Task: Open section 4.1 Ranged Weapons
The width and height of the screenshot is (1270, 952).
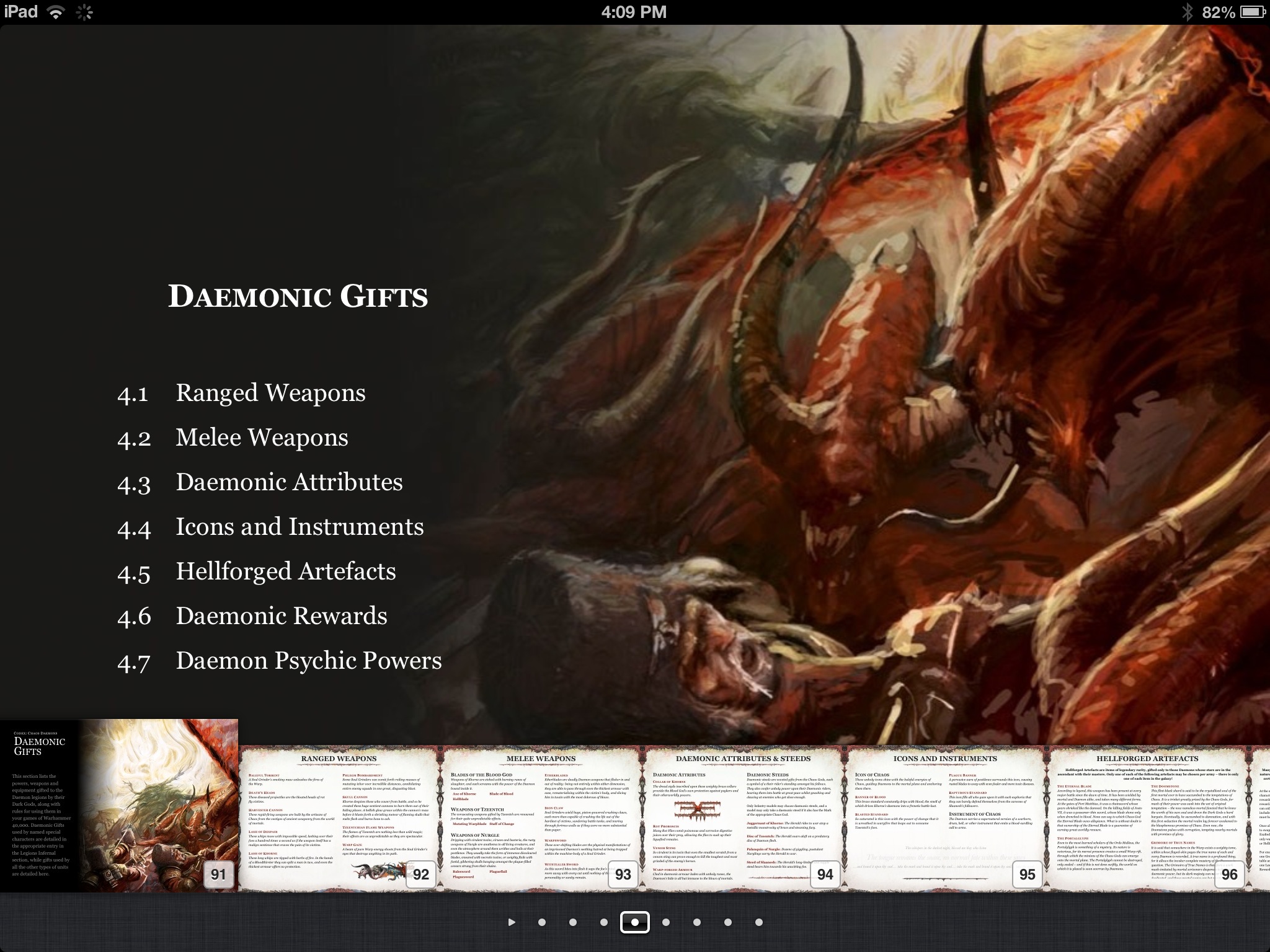Action: pos(241,393)
